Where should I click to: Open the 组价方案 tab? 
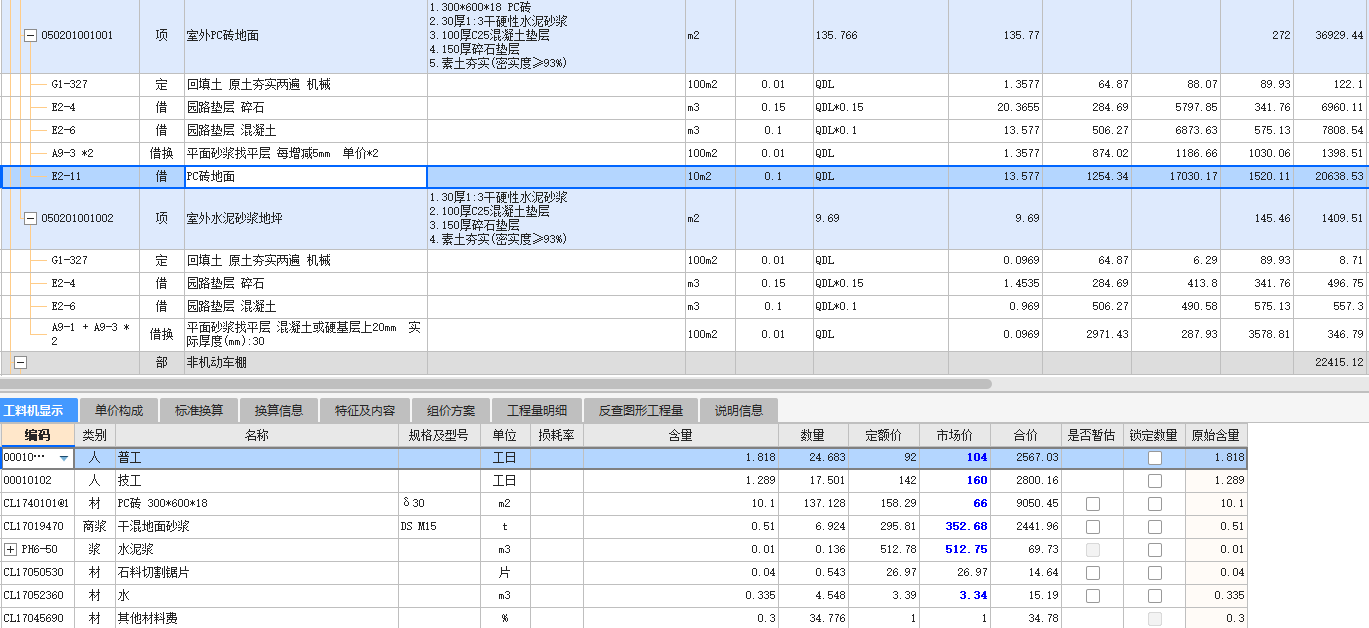click(x=451, y=410)
